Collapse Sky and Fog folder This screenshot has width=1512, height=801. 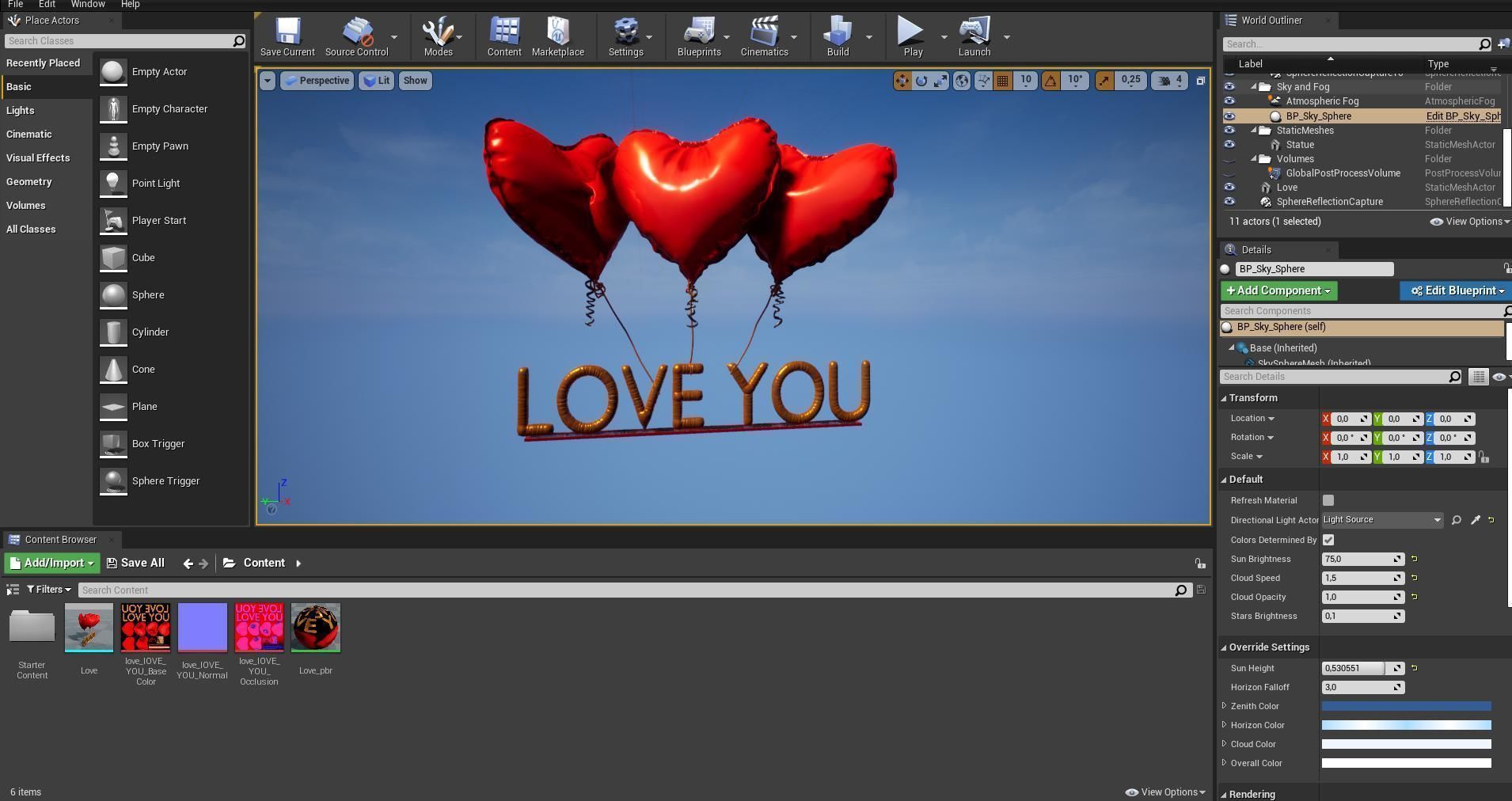1254,87
